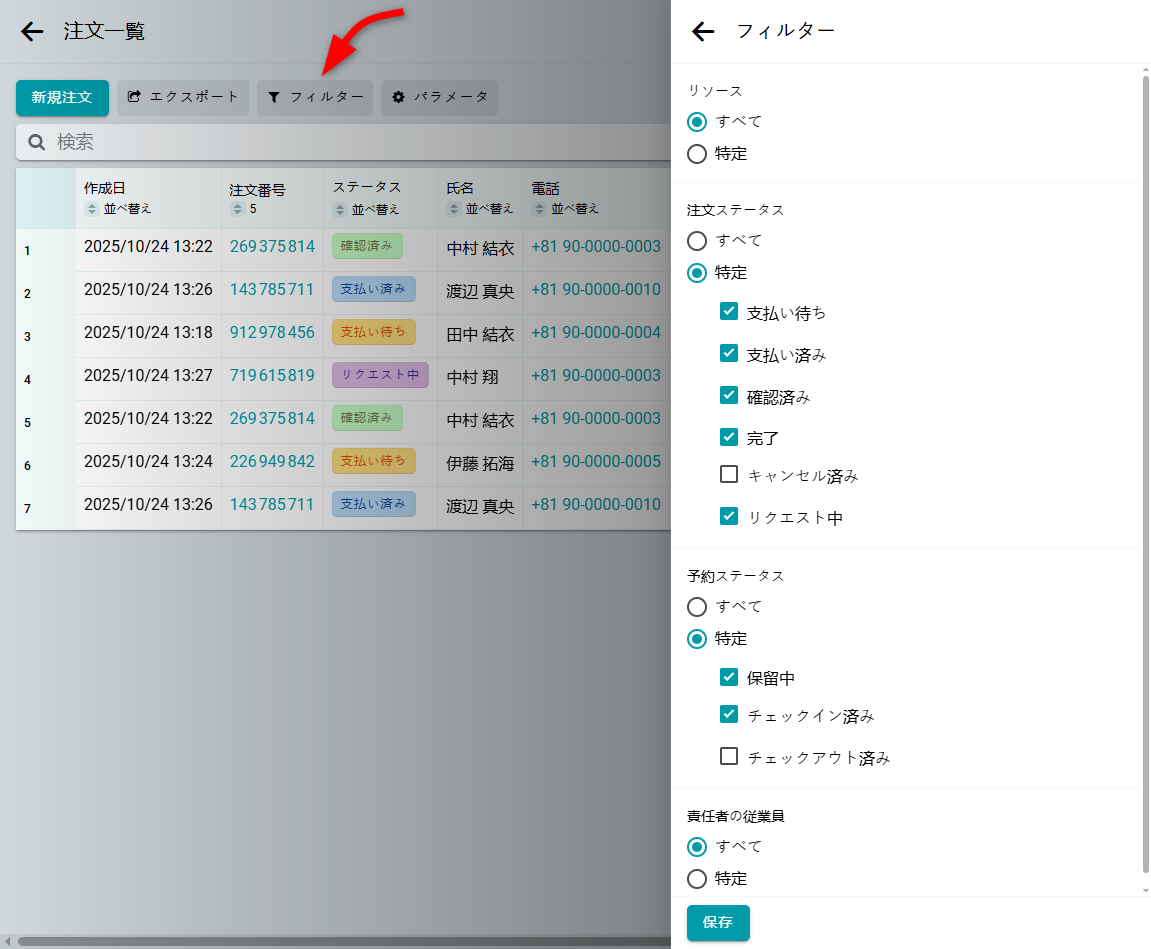The width and height of the screenshot is (1151, 949).
Task: Select すべて under リソース
Action: click(697, 122)
